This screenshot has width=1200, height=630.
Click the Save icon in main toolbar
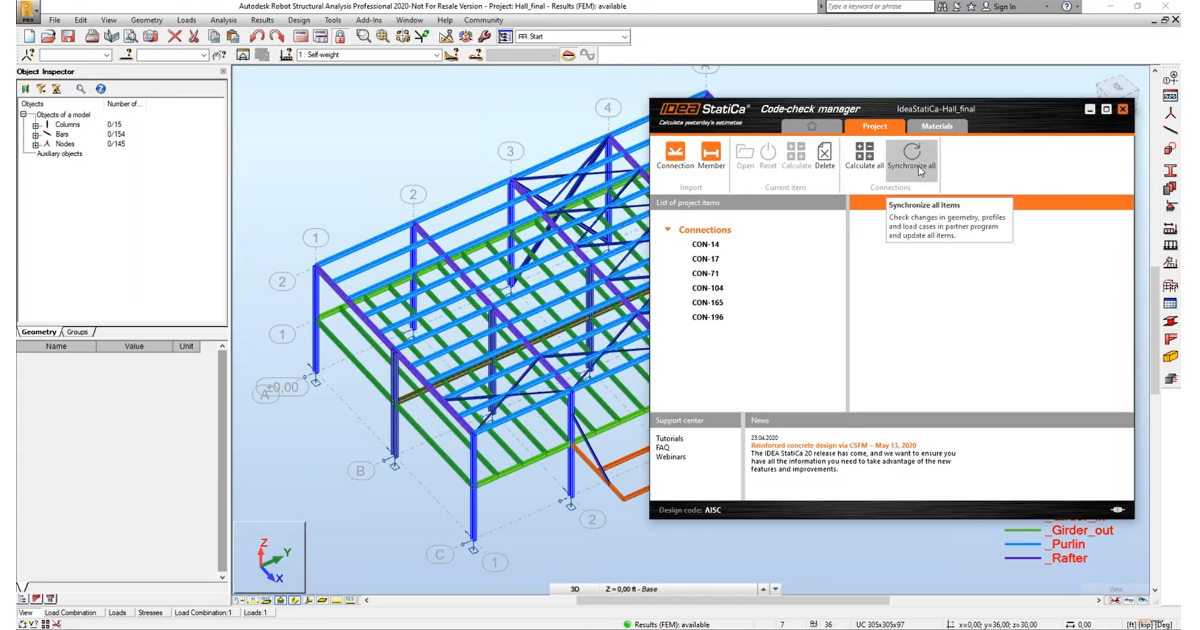[x=68, y=37]
